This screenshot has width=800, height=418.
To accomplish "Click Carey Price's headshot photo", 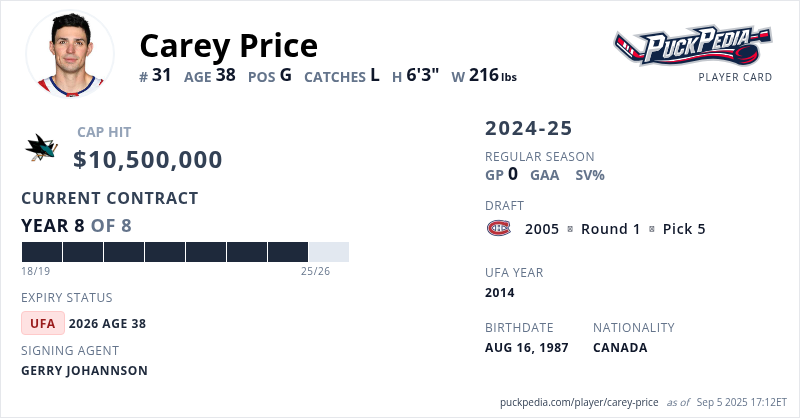I will coord(69,56).
